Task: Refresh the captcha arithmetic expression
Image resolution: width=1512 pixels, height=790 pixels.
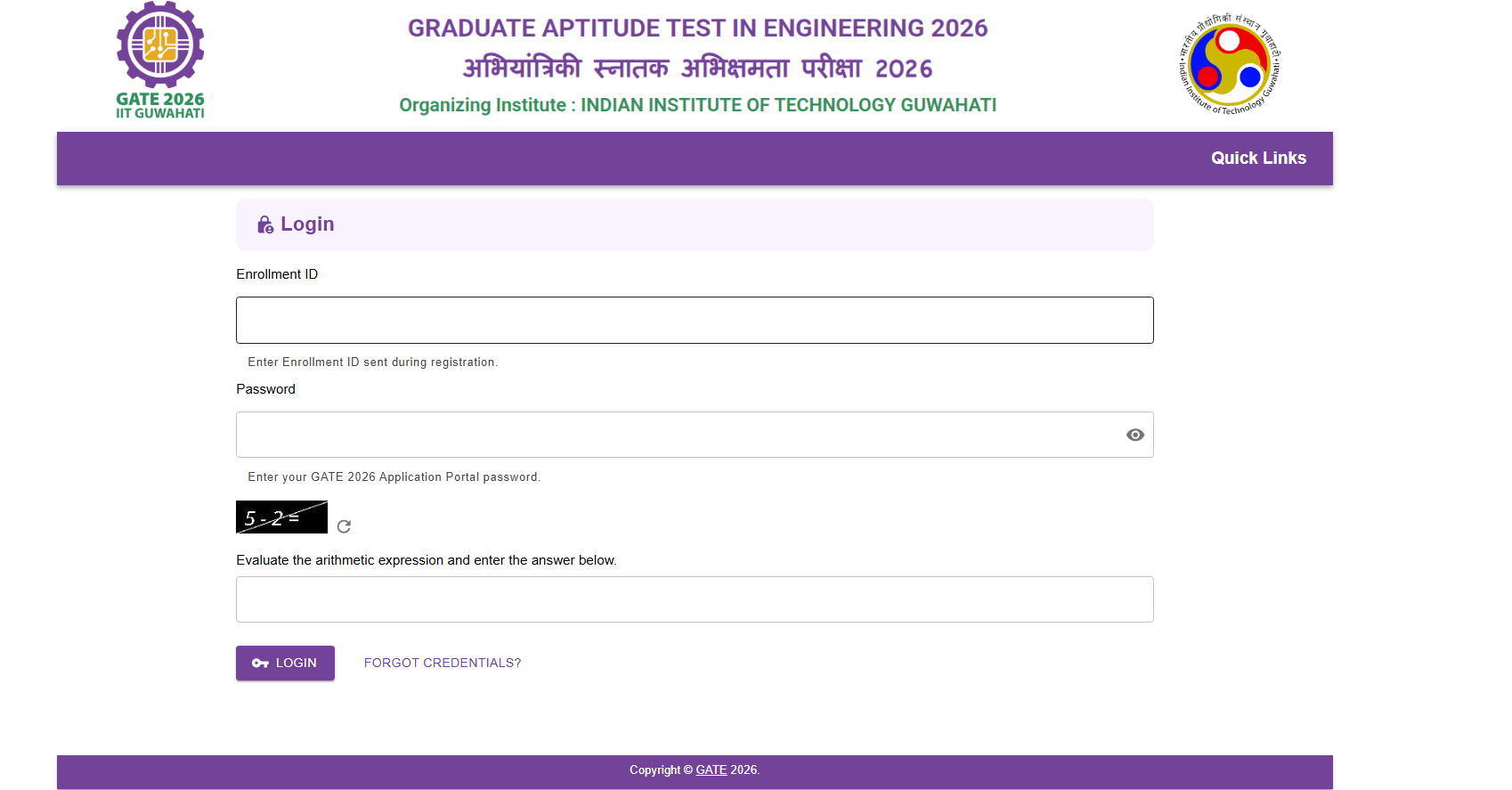Action: coord(344,526)
